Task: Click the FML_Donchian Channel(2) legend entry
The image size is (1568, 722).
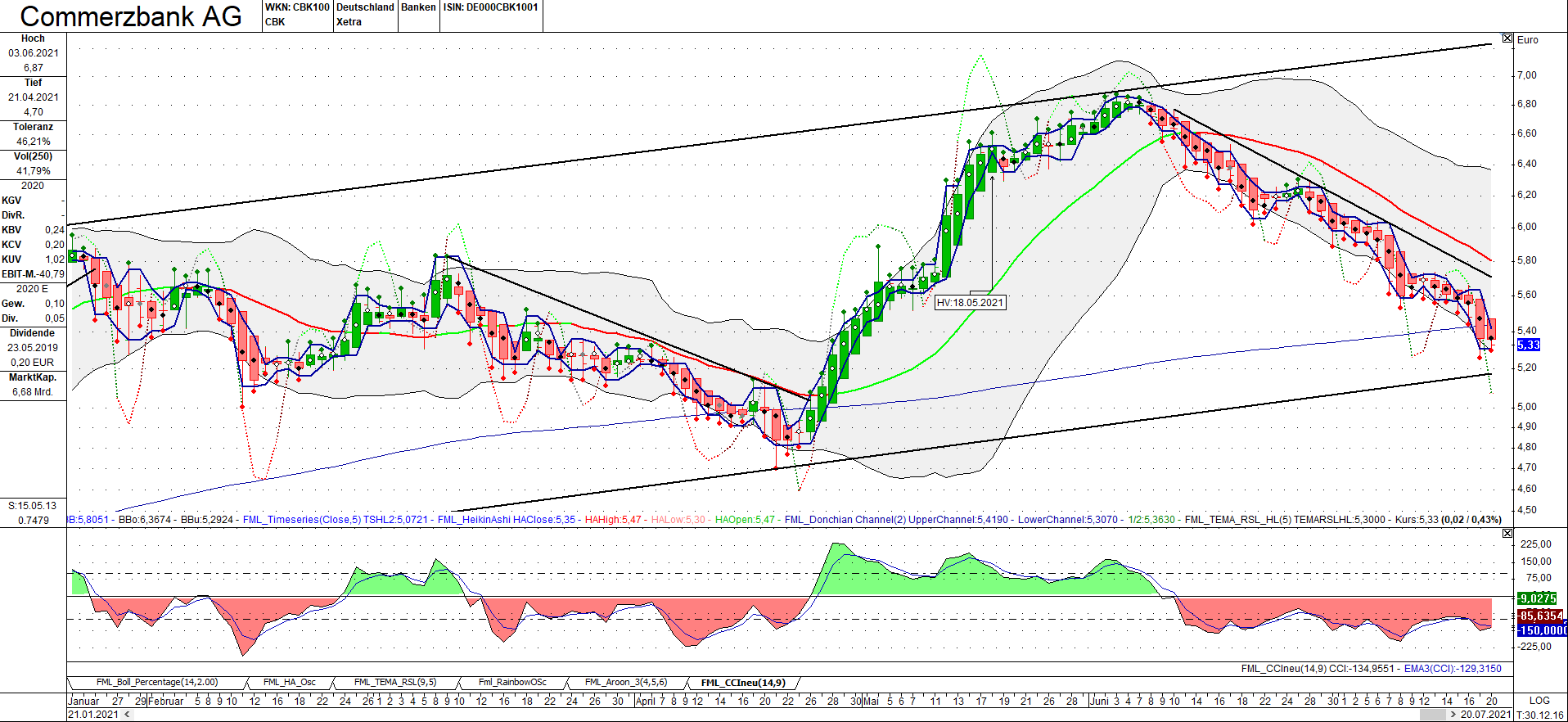Action: point(845,520)
